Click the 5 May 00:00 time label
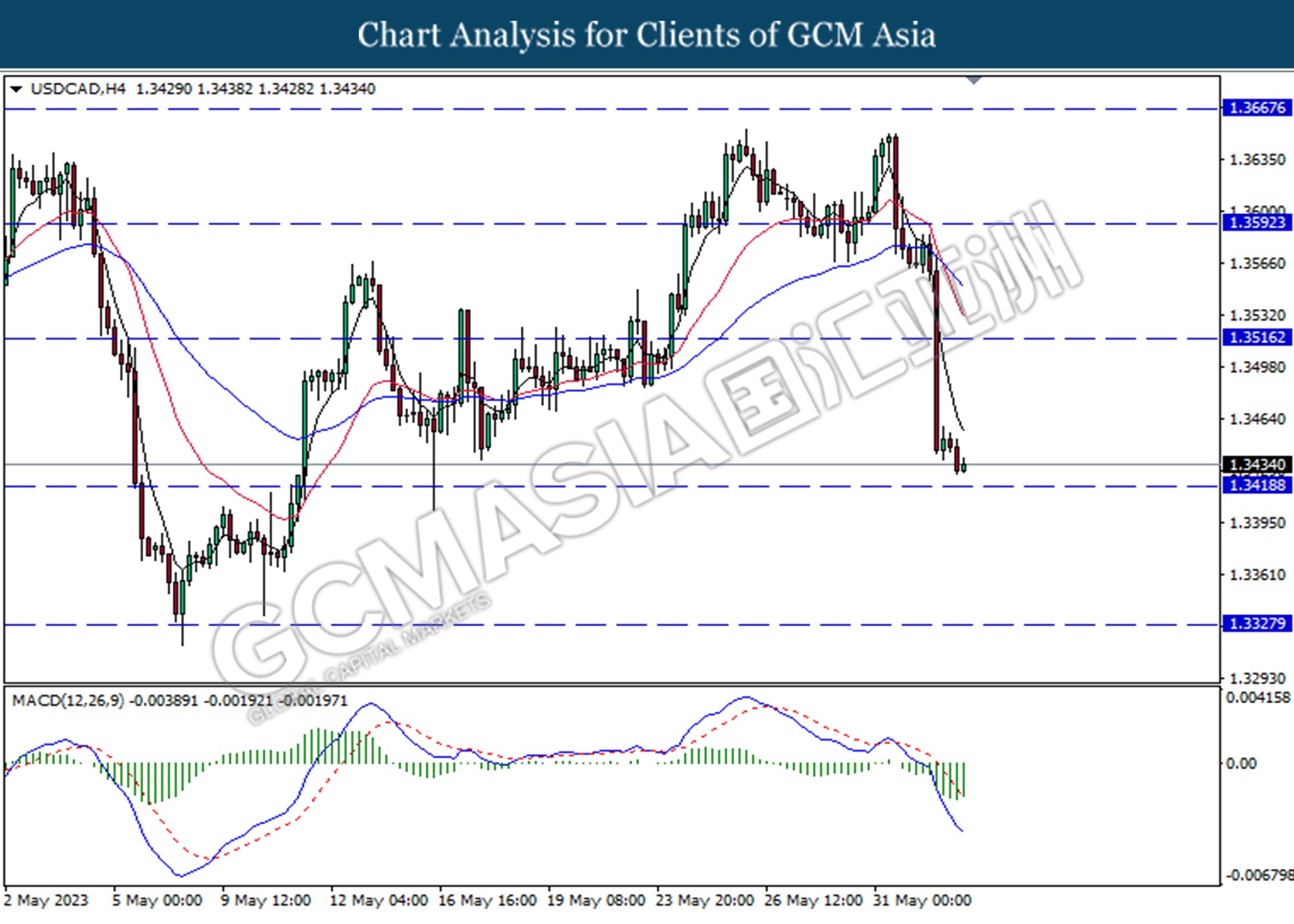Screen dimensions: 1294x924 point(157,901)
